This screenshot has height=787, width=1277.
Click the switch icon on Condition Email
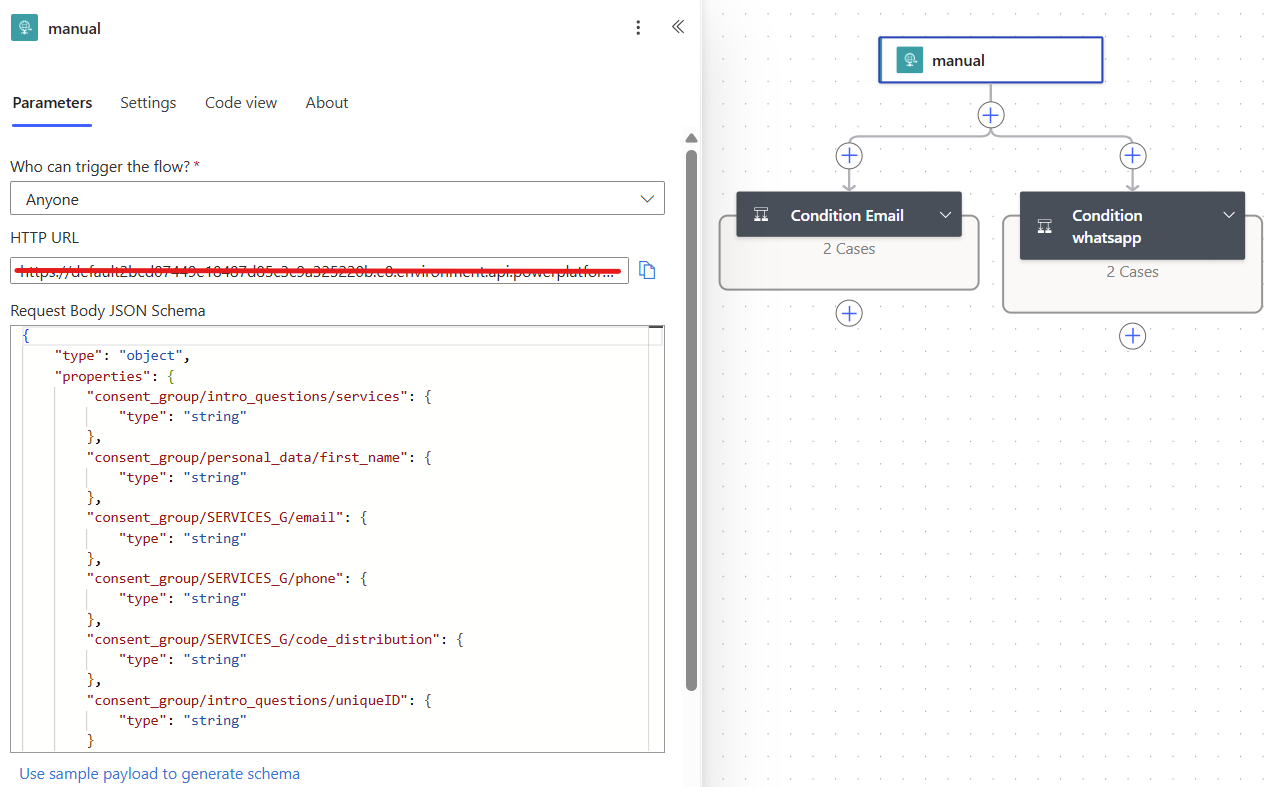point(761,215)
